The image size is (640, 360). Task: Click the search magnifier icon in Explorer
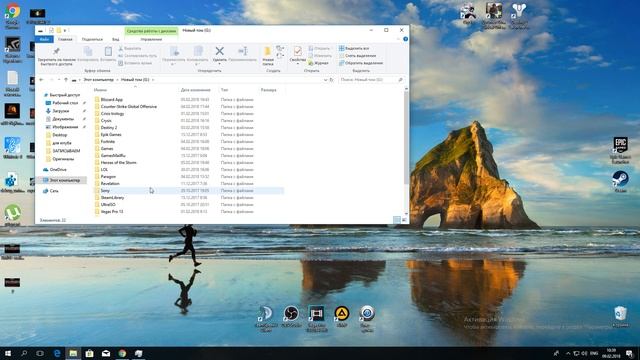coord(400,80)
